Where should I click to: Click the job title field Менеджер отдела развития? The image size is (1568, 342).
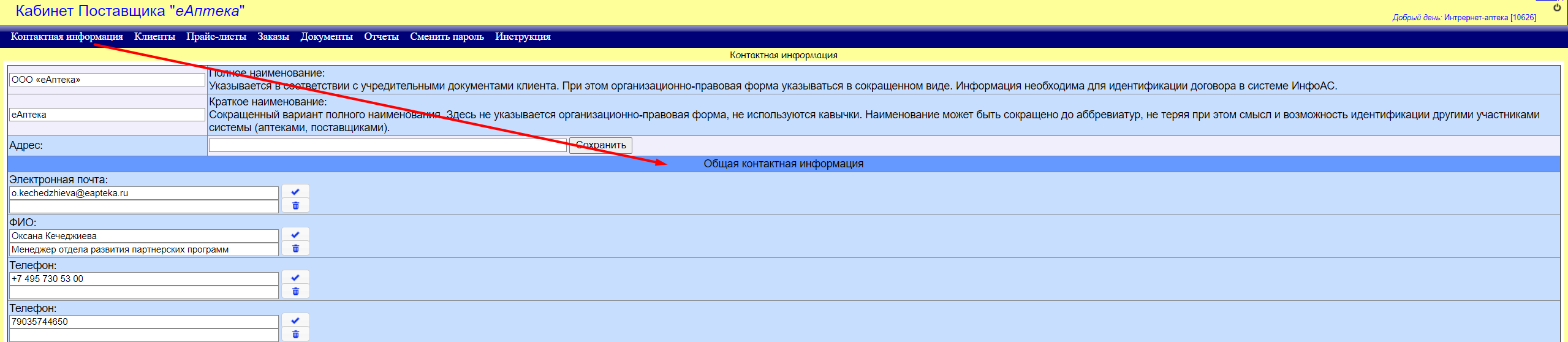143,249
